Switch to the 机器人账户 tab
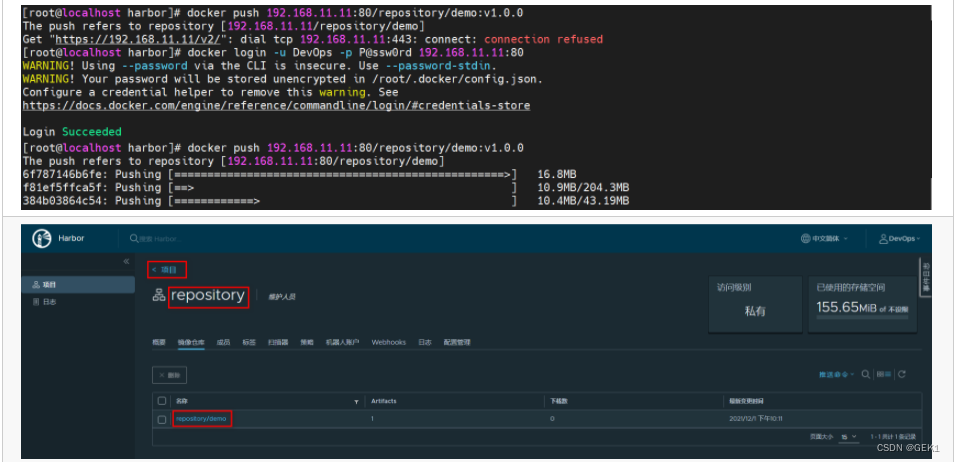Image resolution: width=955 pixels, height=462 pixels. click(x=342, y=342)
